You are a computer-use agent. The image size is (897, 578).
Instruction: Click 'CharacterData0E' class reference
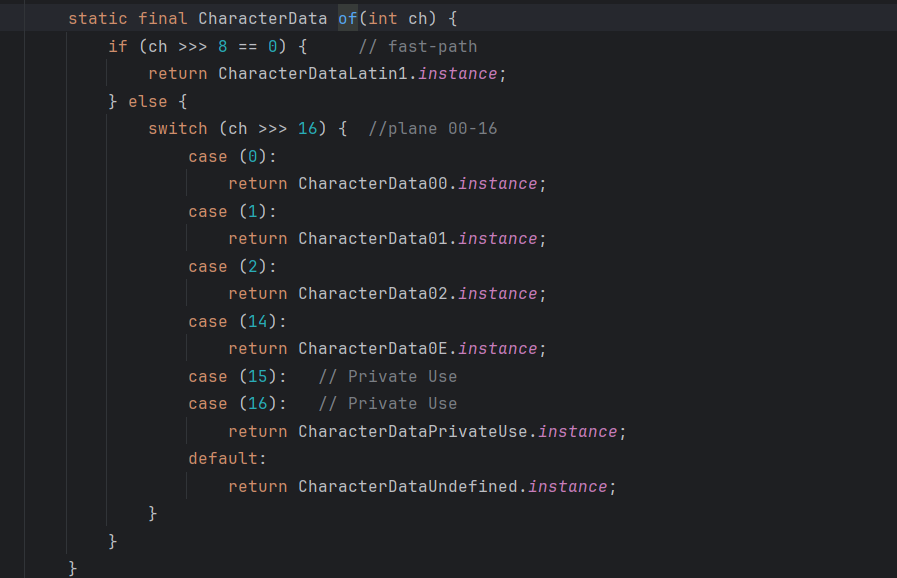373,349
